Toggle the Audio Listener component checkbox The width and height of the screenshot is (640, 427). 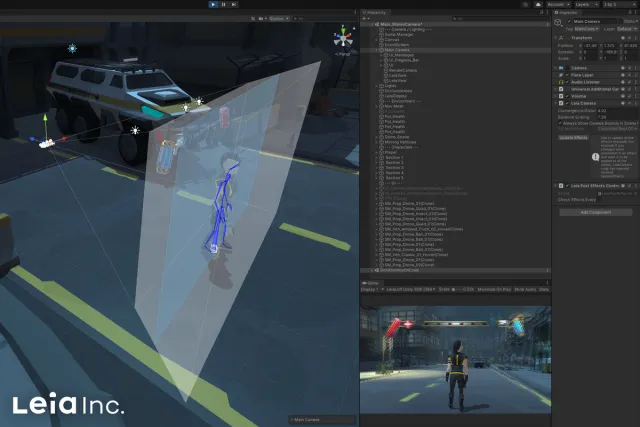pos(567,82)
